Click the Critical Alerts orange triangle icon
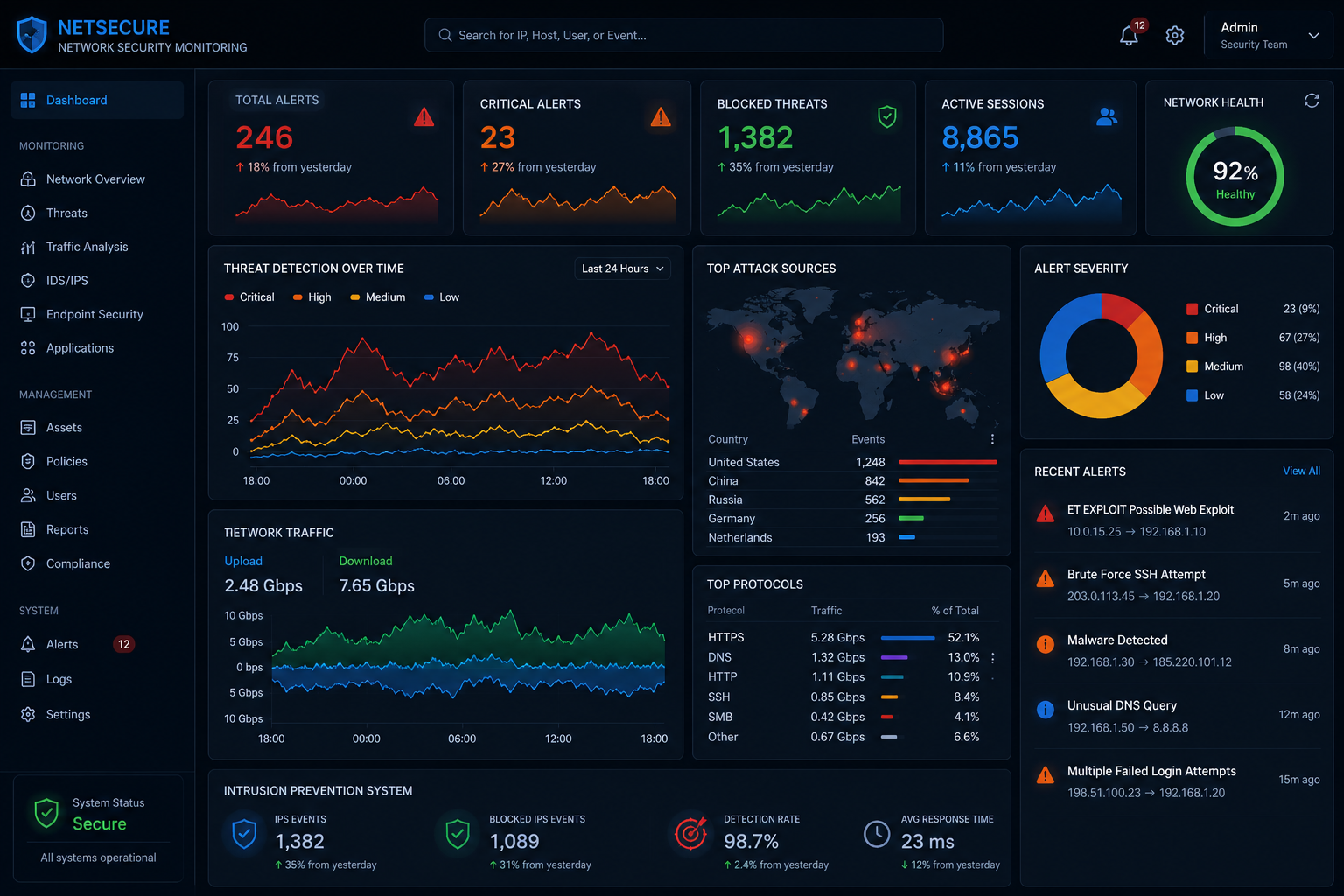1344x896 pixels. (x=661, y=116)
